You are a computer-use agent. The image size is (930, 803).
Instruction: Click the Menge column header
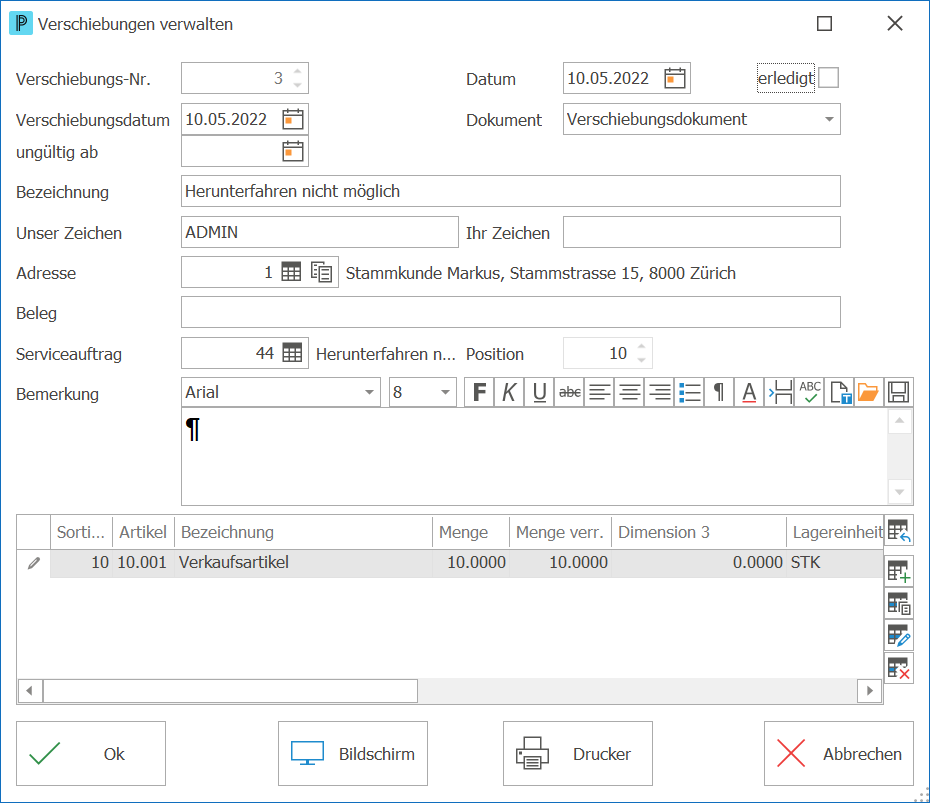[x=471, y=532]
